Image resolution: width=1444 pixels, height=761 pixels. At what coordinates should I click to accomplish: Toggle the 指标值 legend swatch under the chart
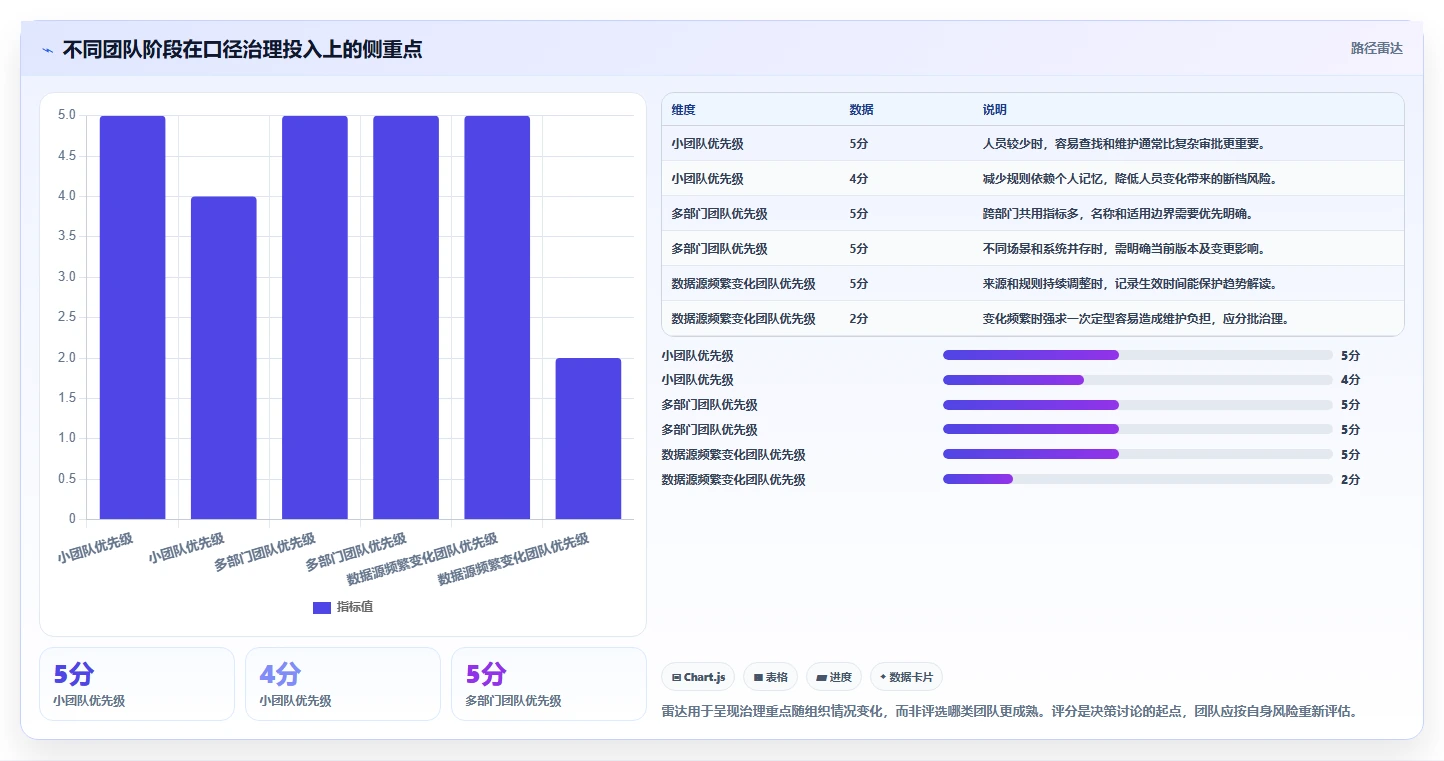321,607
